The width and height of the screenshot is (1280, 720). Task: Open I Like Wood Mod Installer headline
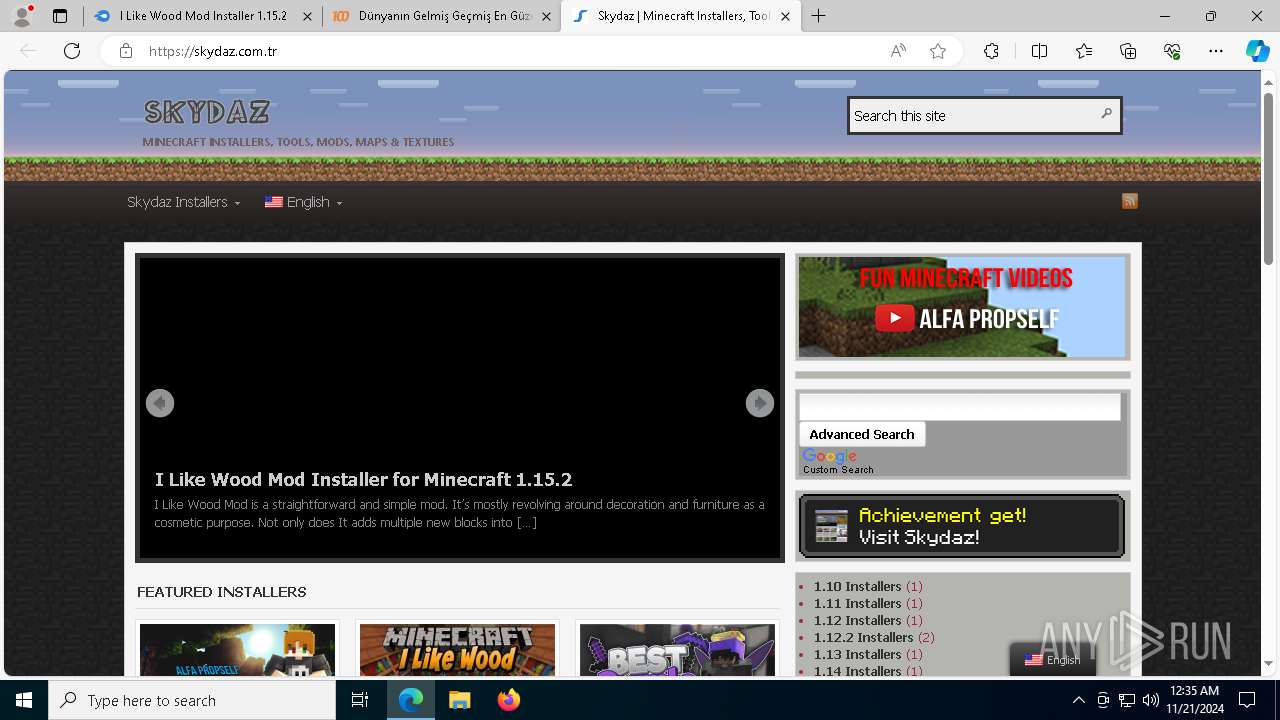click(363, 479)
